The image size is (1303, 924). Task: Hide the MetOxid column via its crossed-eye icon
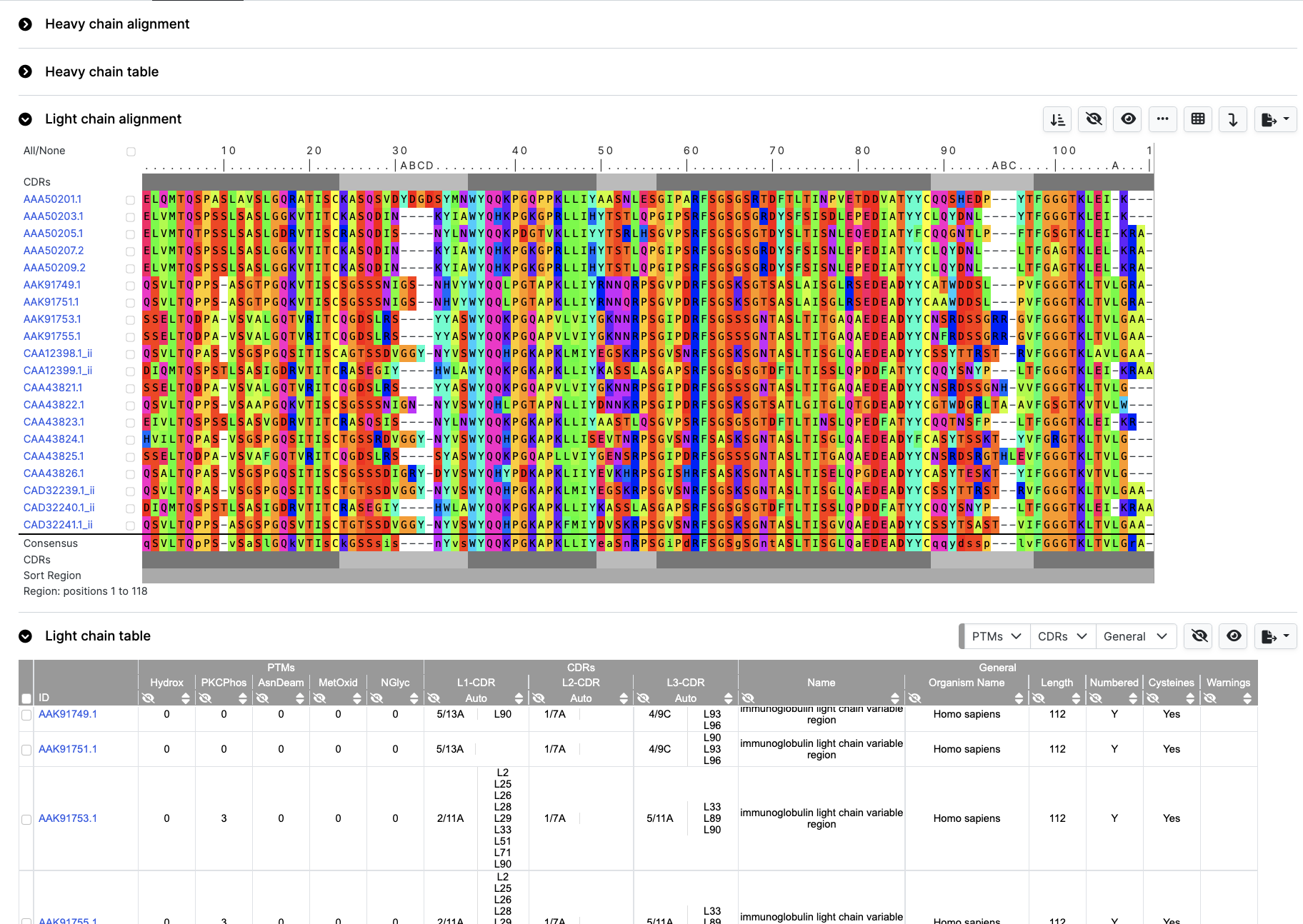coord(320,698)
